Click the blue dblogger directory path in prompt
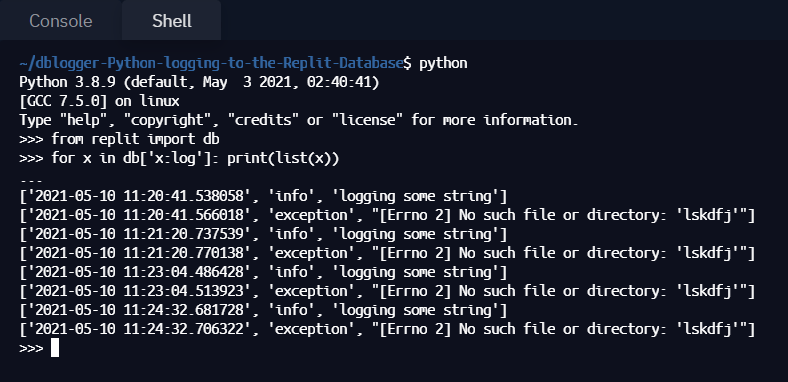Screen dimensions: 788x382 [x=211, y=63]
